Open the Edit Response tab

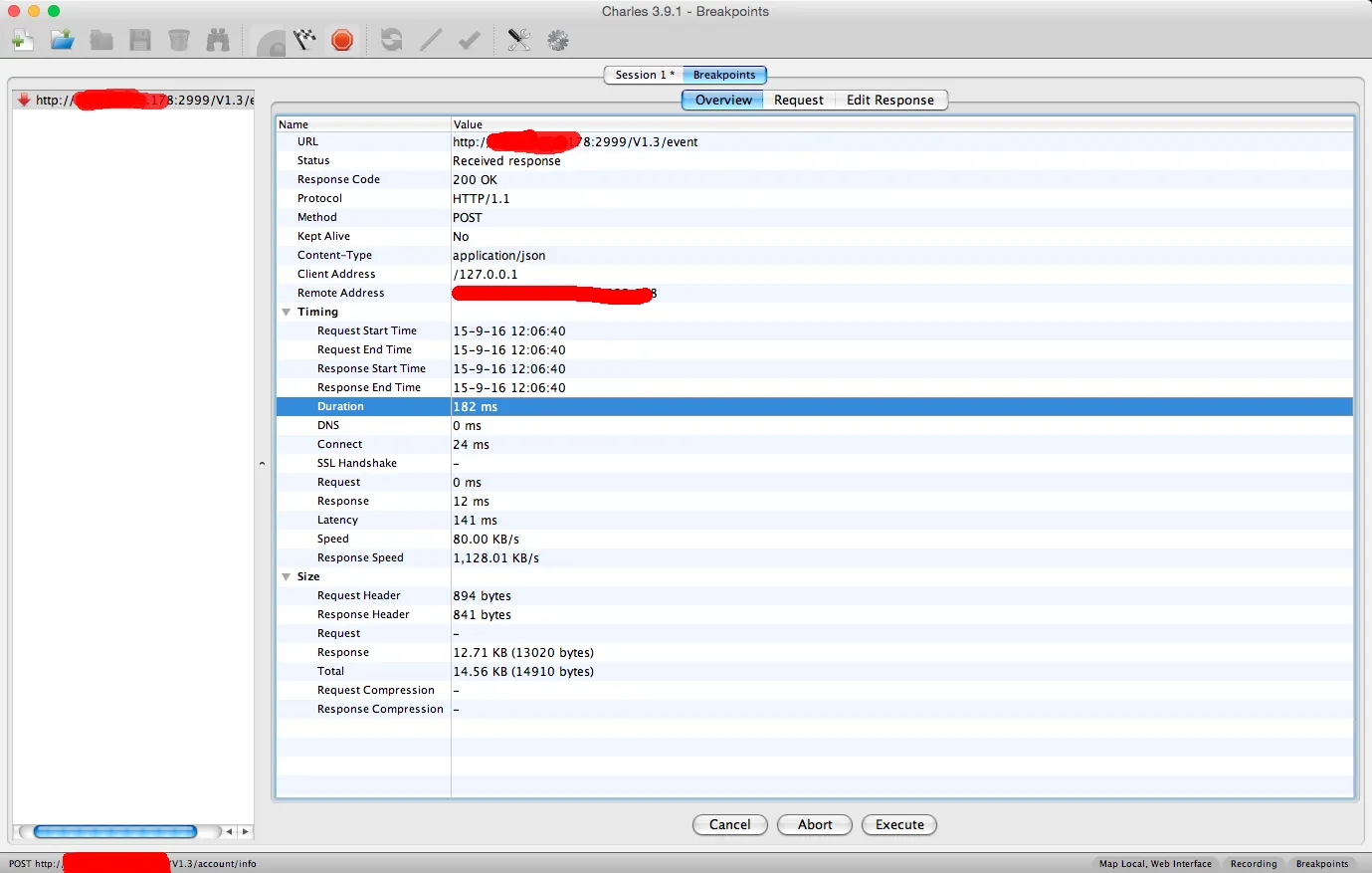click(x=889, y=101)
